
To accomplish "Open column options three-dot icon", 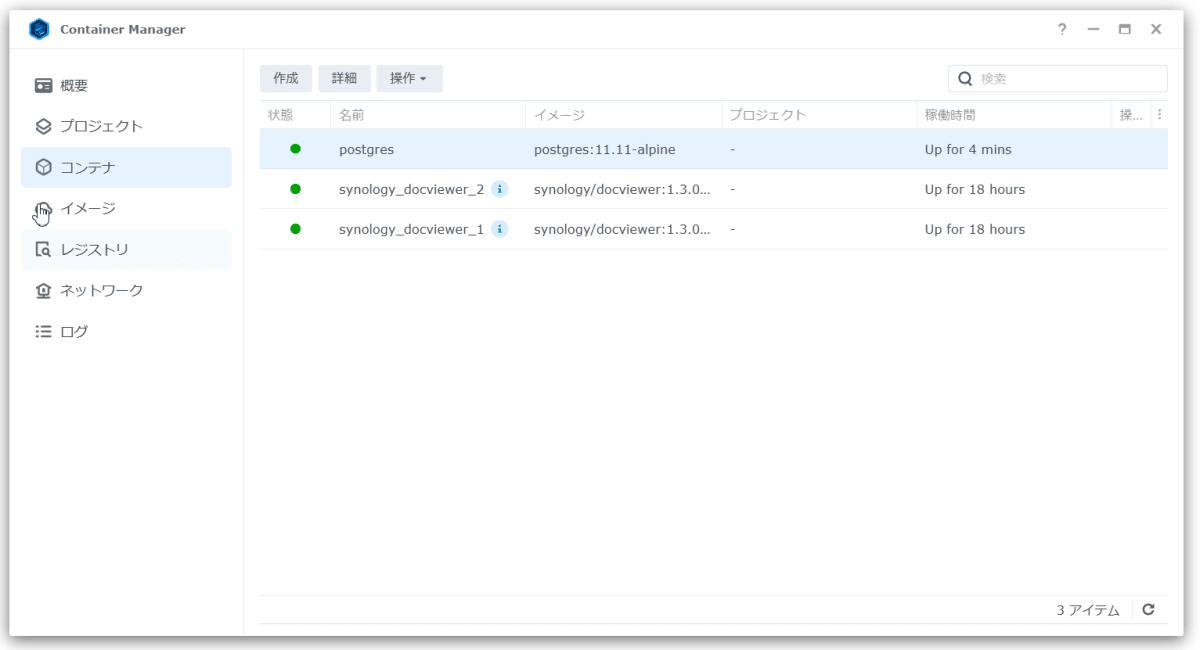I will (x=1160, y=115).
